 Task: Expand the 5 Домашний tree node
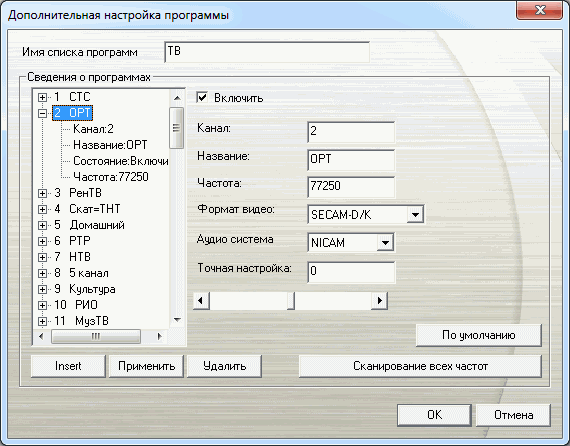(43, 225)
